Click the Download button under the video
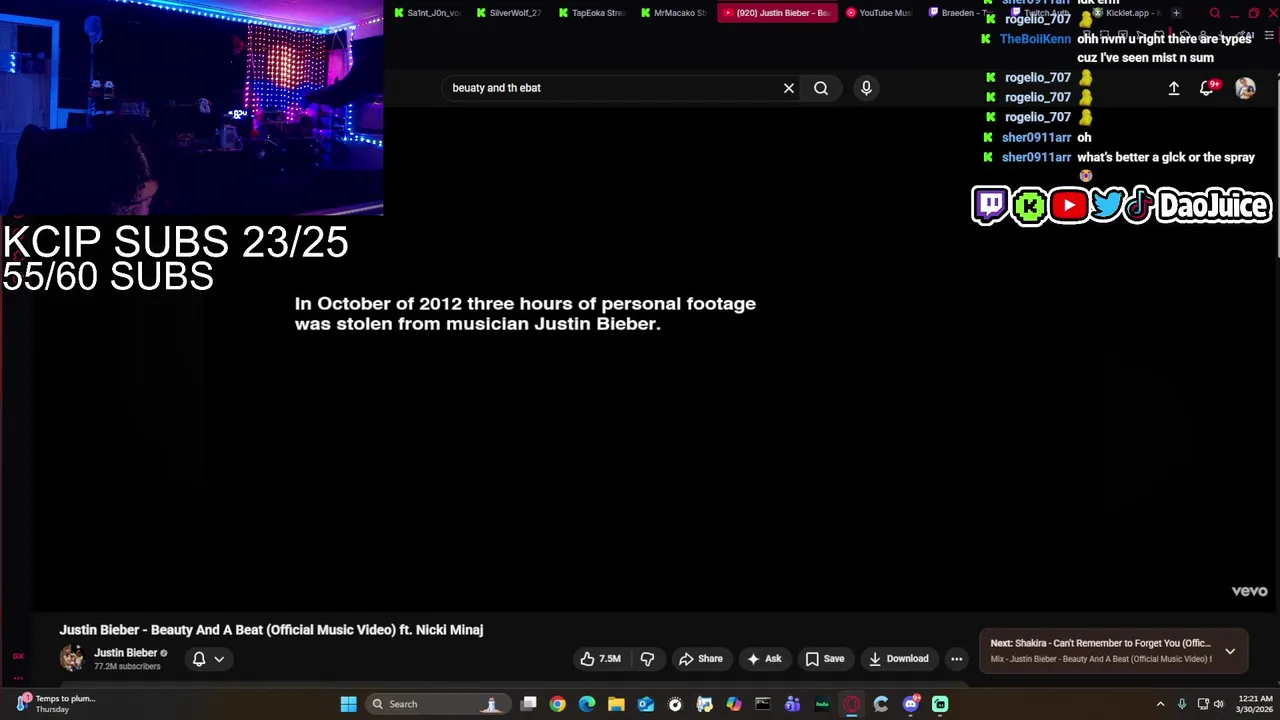The height and width of the screenshot is (720, 1280). click(x=898, y=659)
